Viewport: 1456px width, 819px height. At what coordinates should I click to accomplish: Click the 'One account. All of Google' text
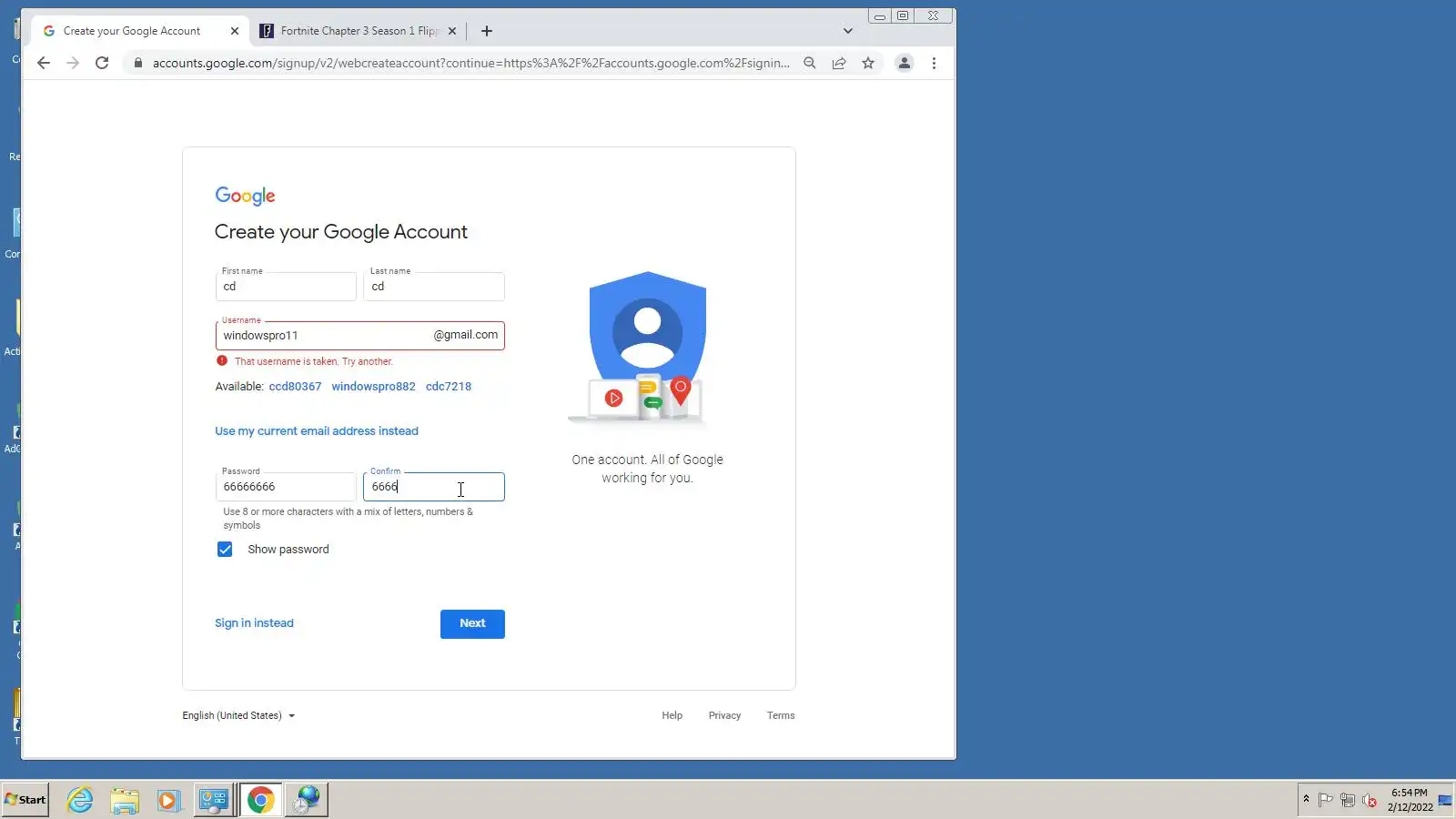click(647, 460)
